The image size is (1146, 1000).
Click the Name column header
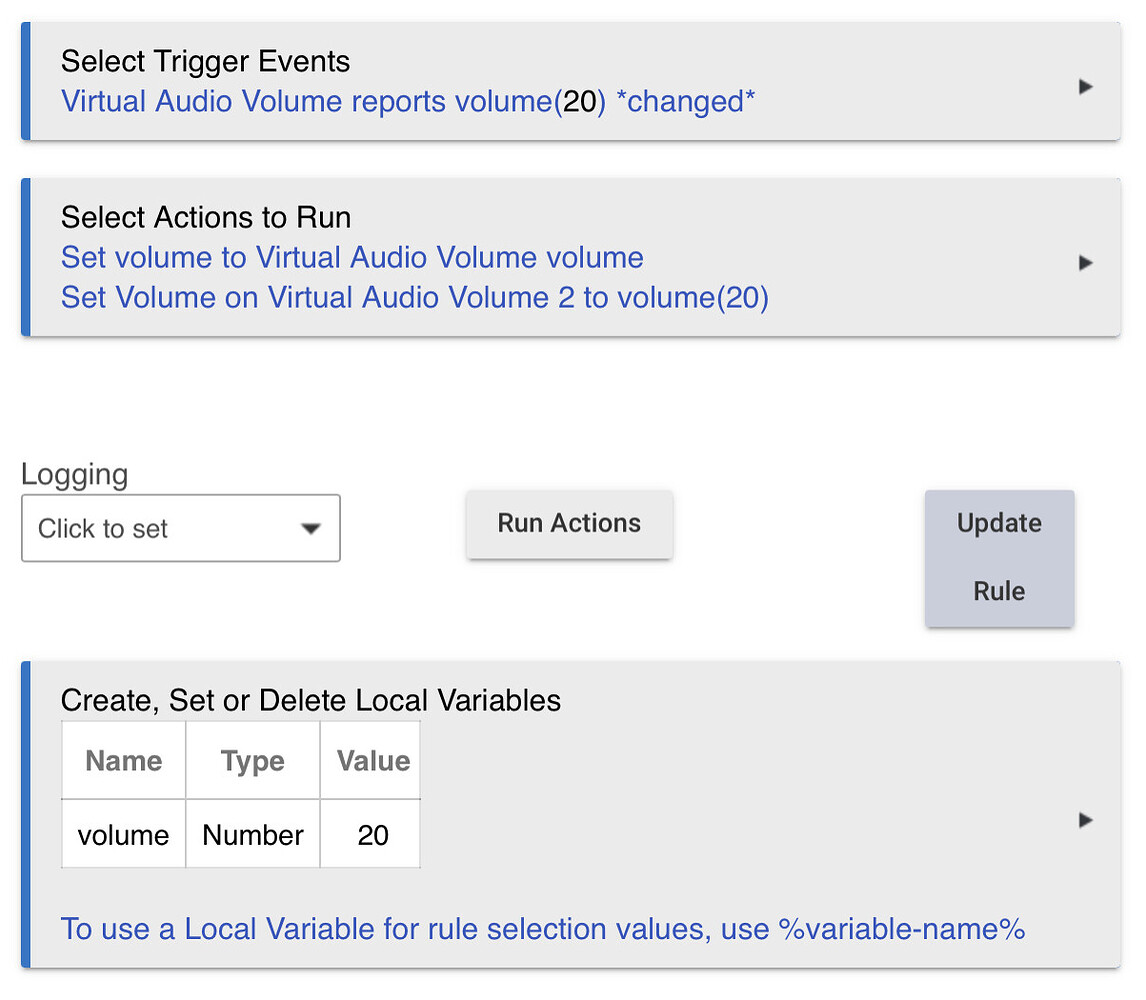click(x=122, y=760)
